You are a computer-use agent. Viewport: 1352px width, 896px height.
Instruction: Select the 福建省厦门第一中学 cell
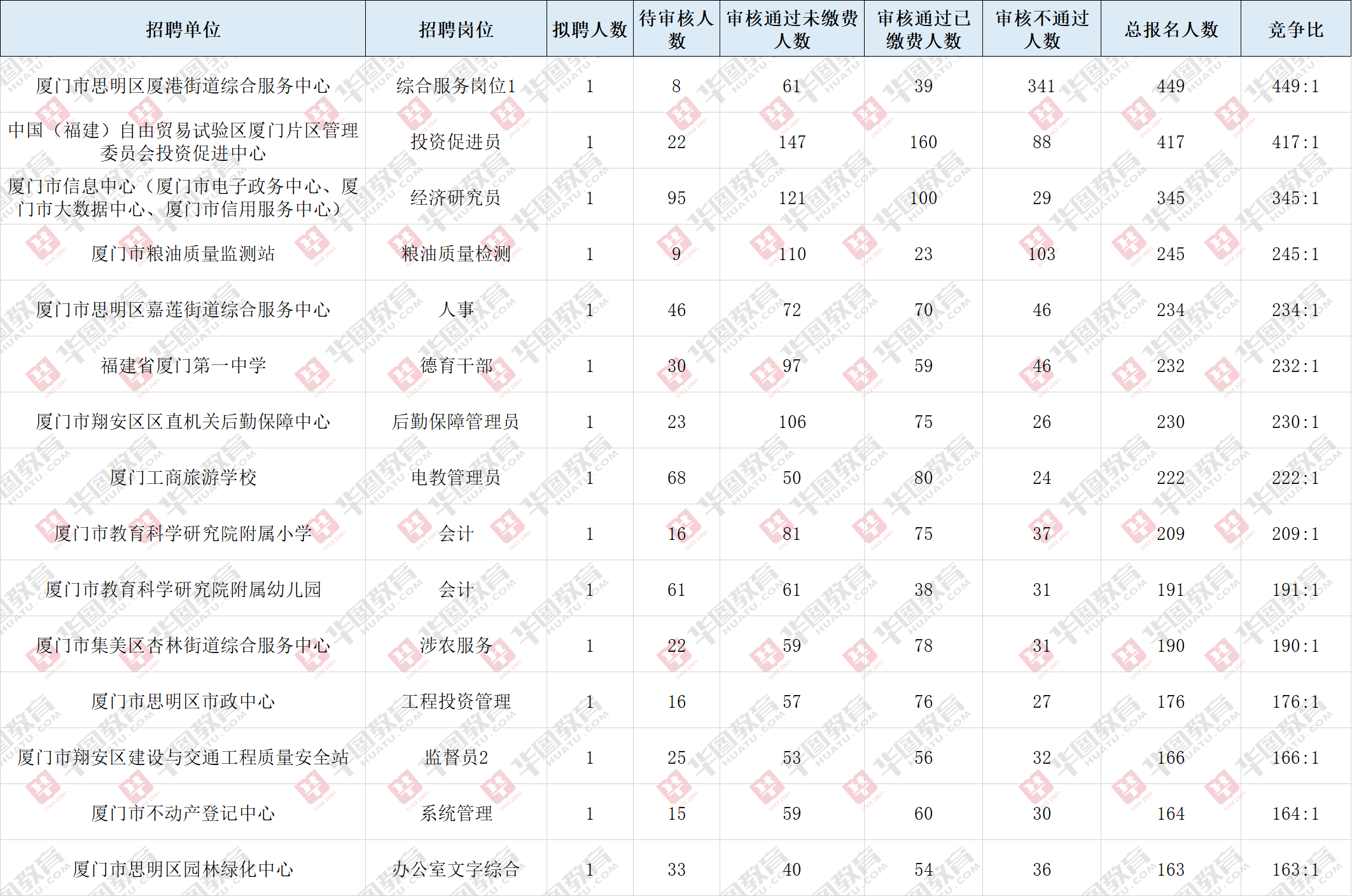[183, 364]
